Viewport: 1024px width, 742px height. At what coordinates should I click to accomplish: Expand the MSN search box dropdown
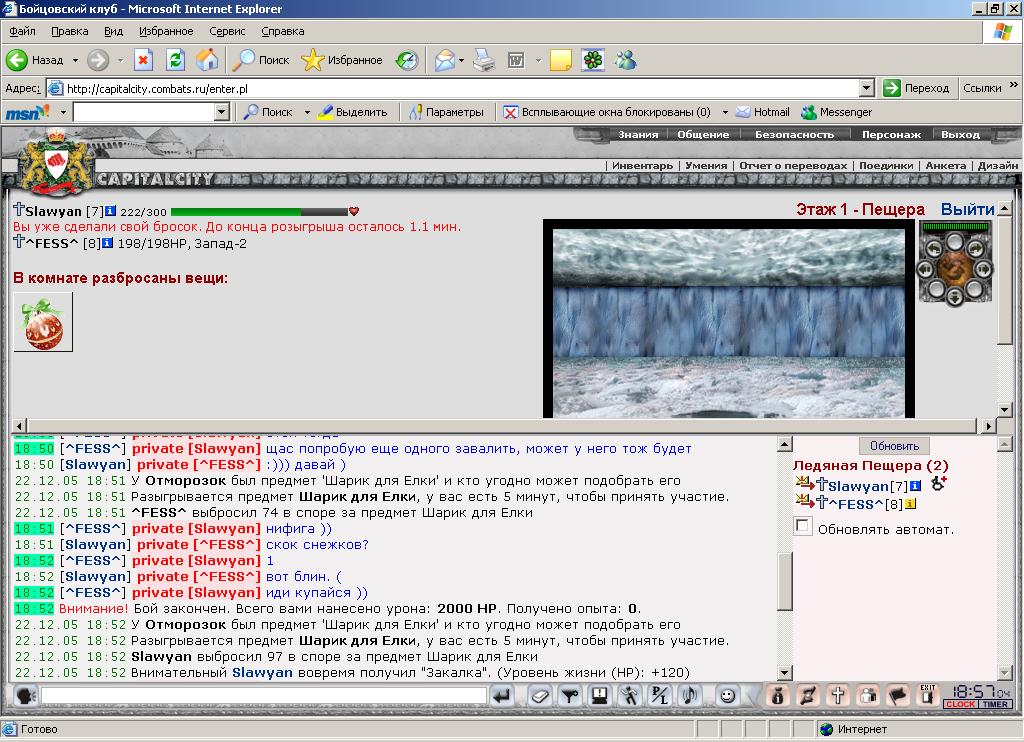[x=221, y=112]
